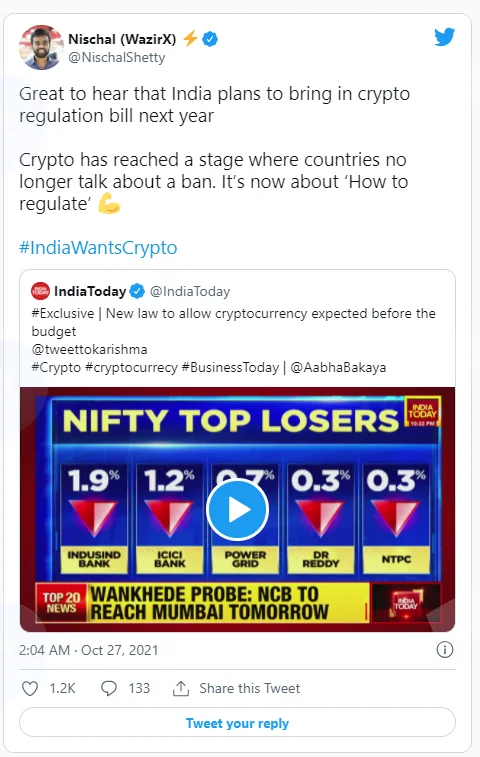Click the blue verified badge next to Nischal (WazirX)
The width and height of the screenshot is (480, 757).
[x=210, y=39]
